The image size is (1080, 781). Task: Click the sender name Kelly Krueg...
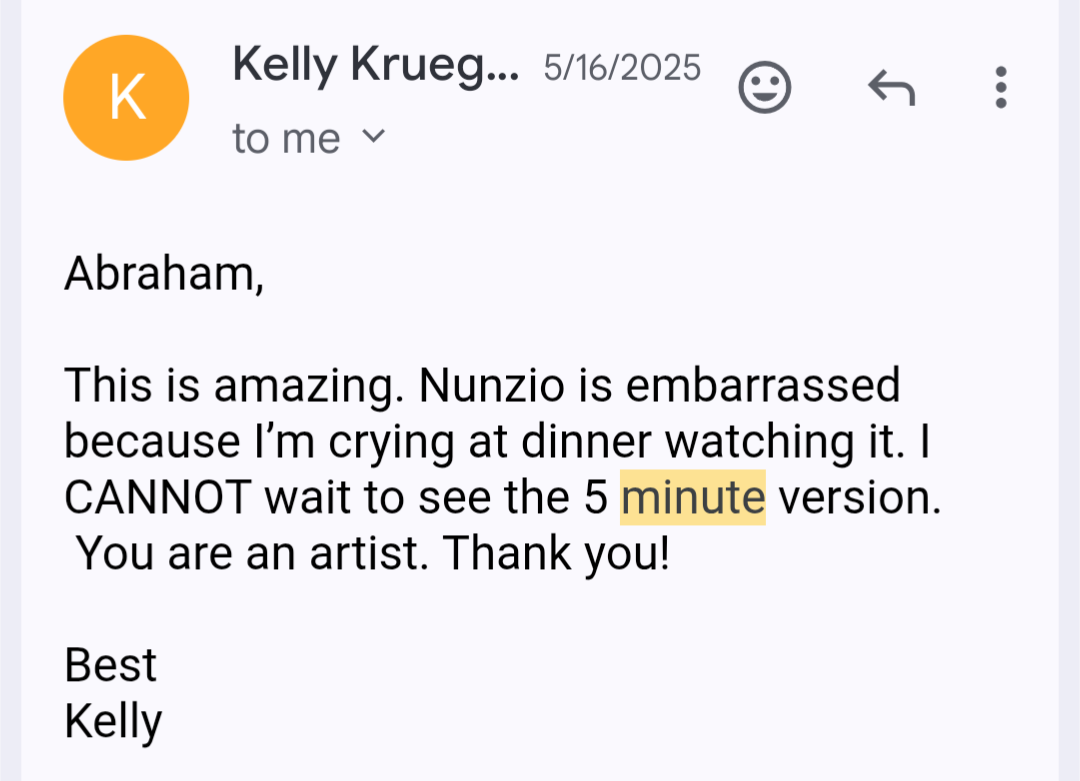(375, 66)
